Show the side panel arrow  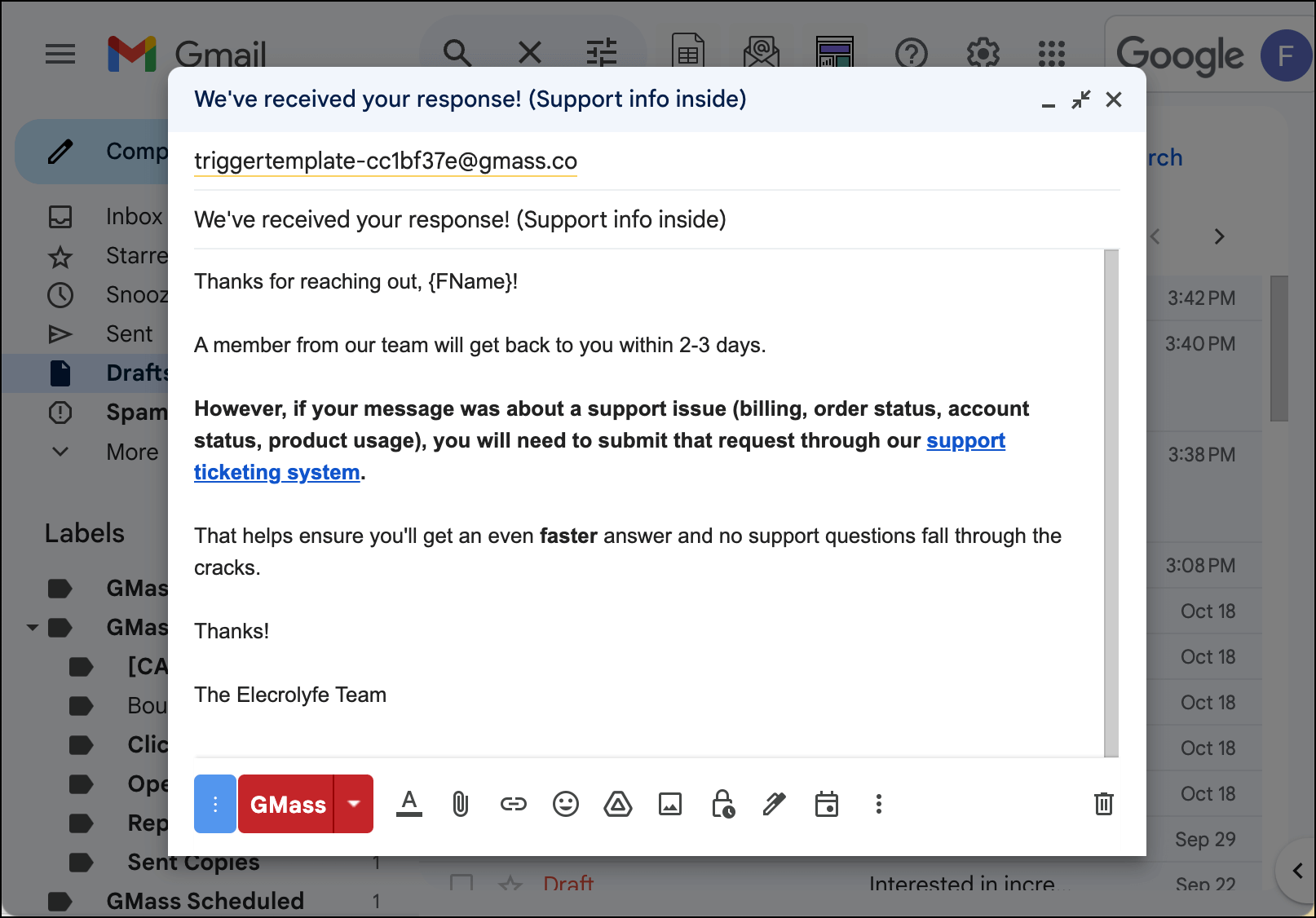tap(1297, 871)
